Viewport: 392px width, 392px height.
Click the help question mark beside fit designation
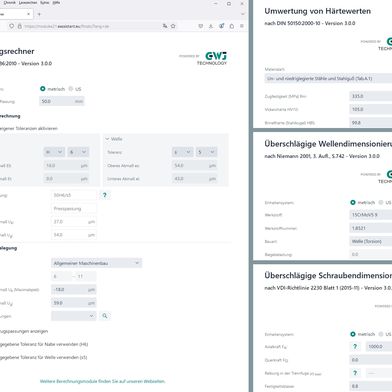105,195
